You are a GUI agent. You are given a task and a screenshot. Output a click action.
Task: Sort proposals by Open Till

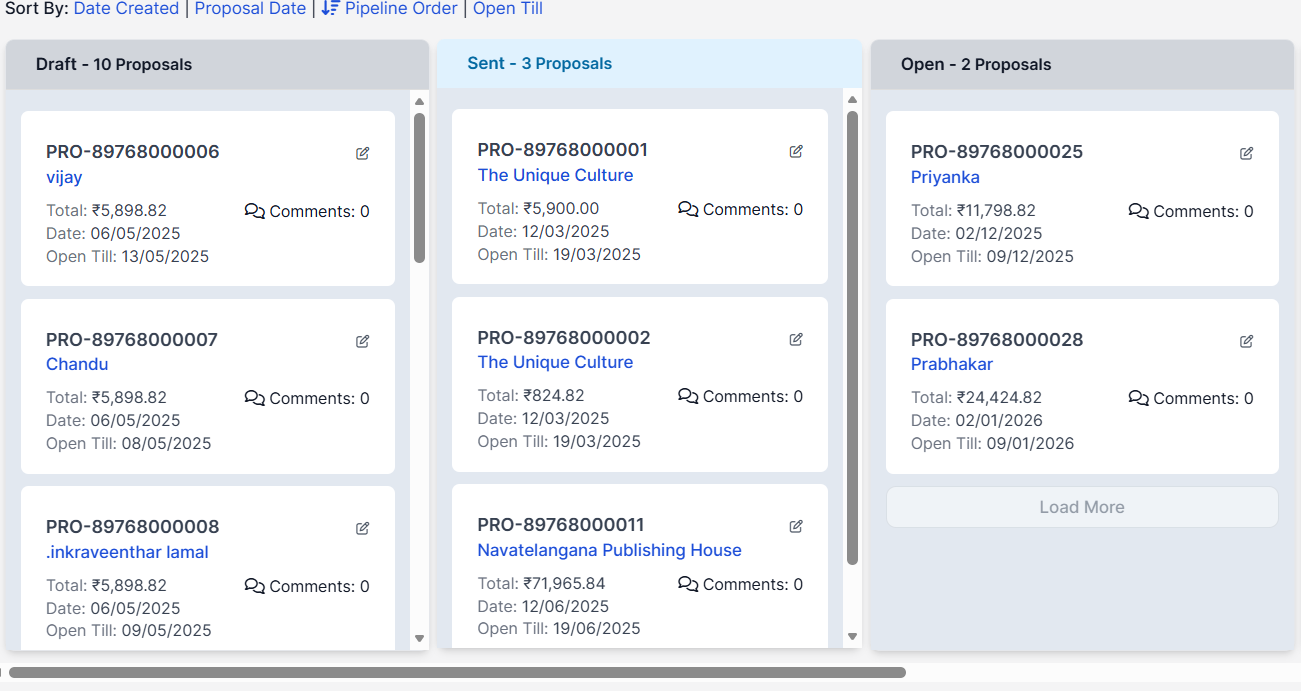pos(508,8)
